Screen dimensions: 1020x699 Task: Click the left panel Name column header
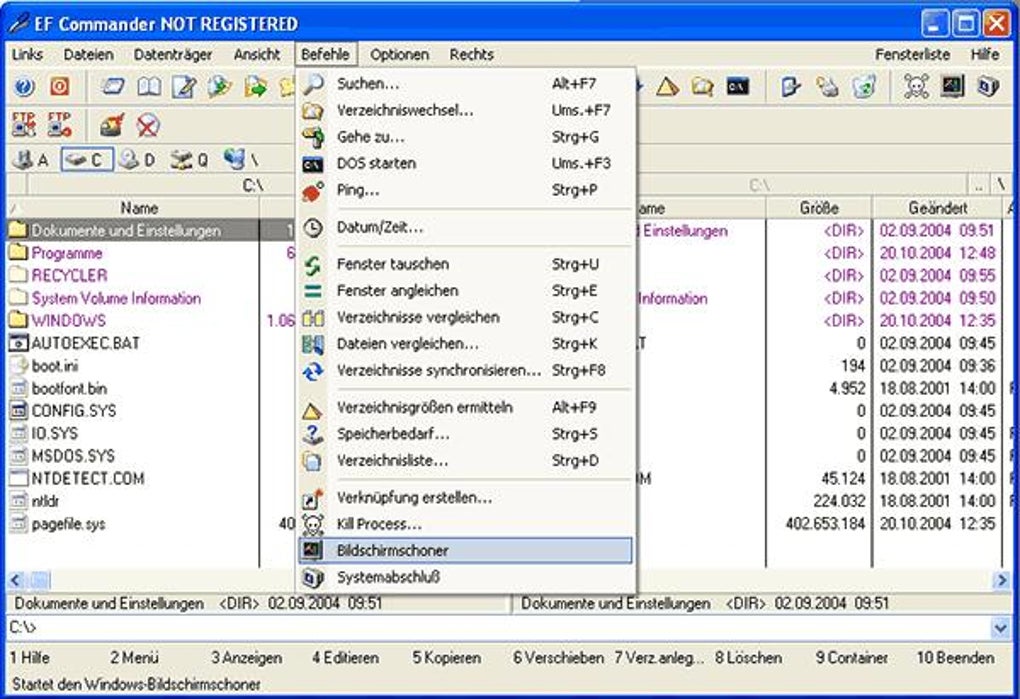(x=139, y=208)
